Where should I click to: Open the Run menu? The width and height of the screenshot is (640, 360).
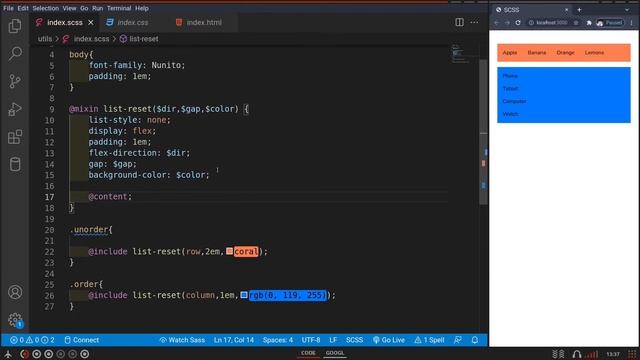point(97,8)
